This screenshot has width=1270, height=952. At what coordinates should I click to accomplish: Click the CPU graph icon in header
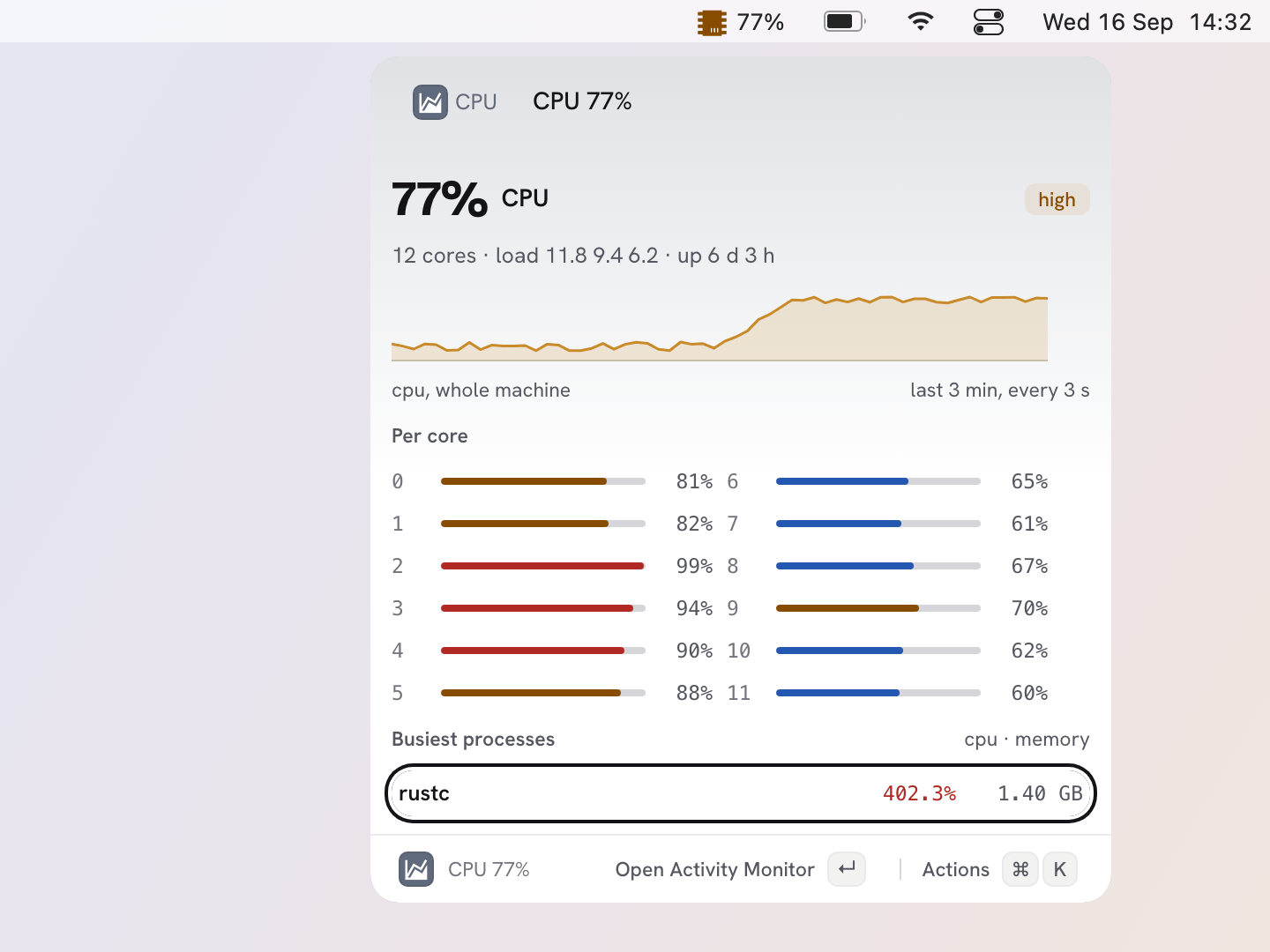430,102
